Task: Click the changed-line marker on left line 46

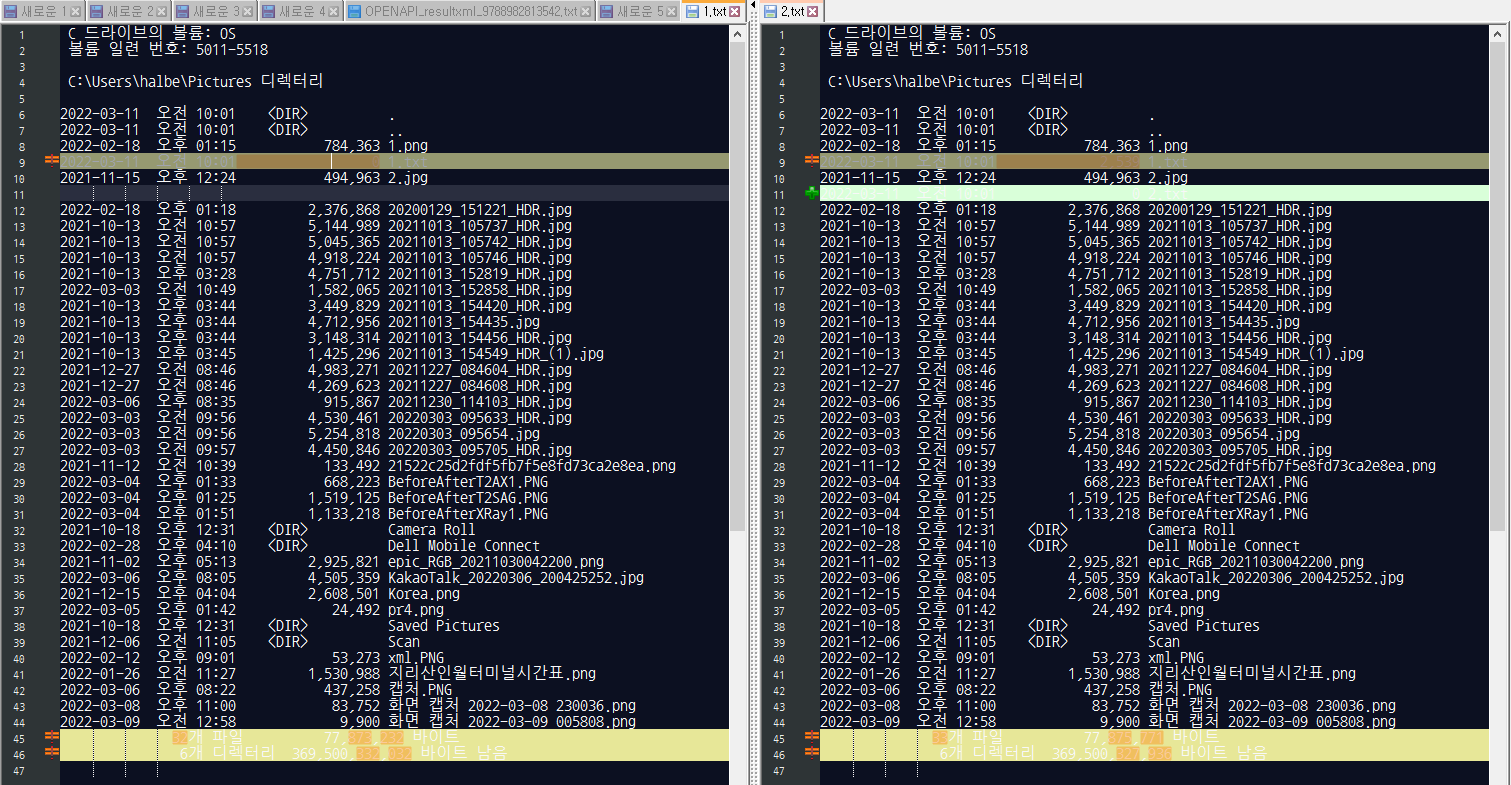Action: 51,753
